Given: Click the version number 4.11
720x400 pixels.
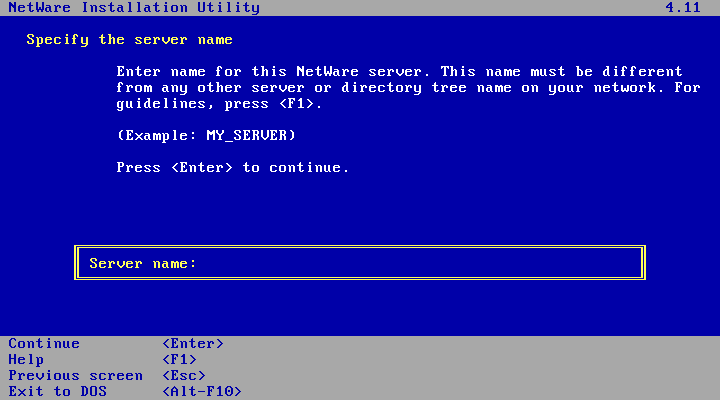Looking at the screenshot, I should [x=683, y=8].
